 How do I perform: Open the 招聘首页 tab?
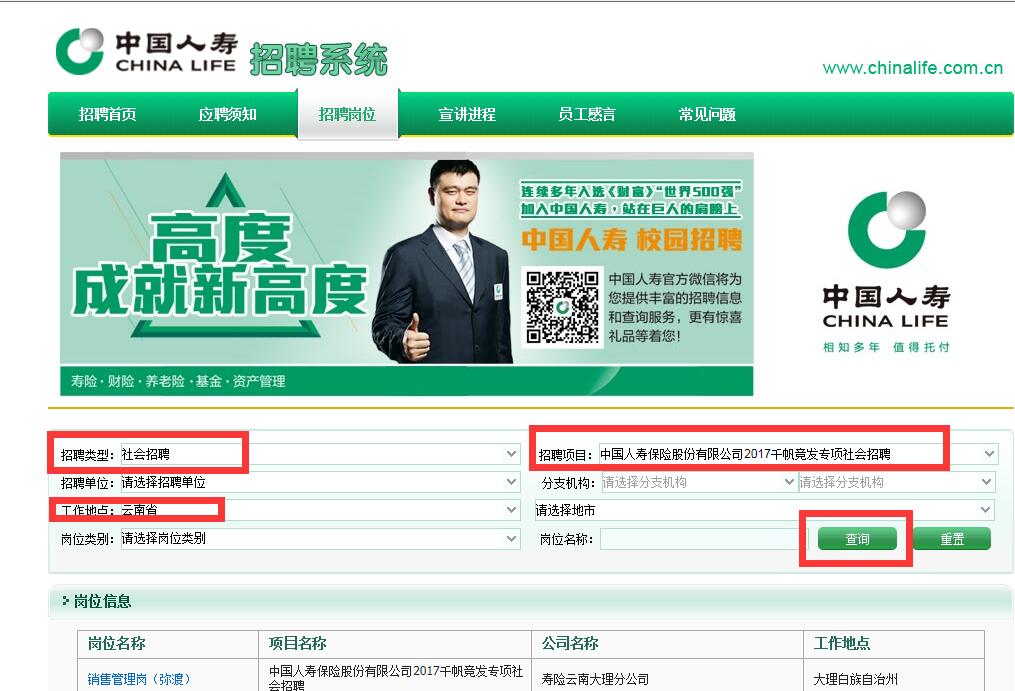click(107, 114)
